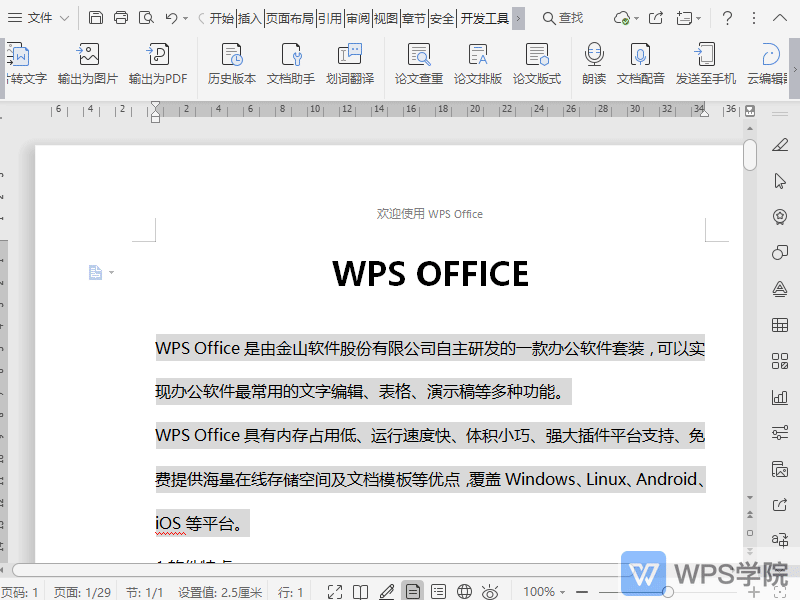This screenshot has height=600, width=800.
Task: Expand the zoom percentage dropdown
Action: tap(564, 592)
